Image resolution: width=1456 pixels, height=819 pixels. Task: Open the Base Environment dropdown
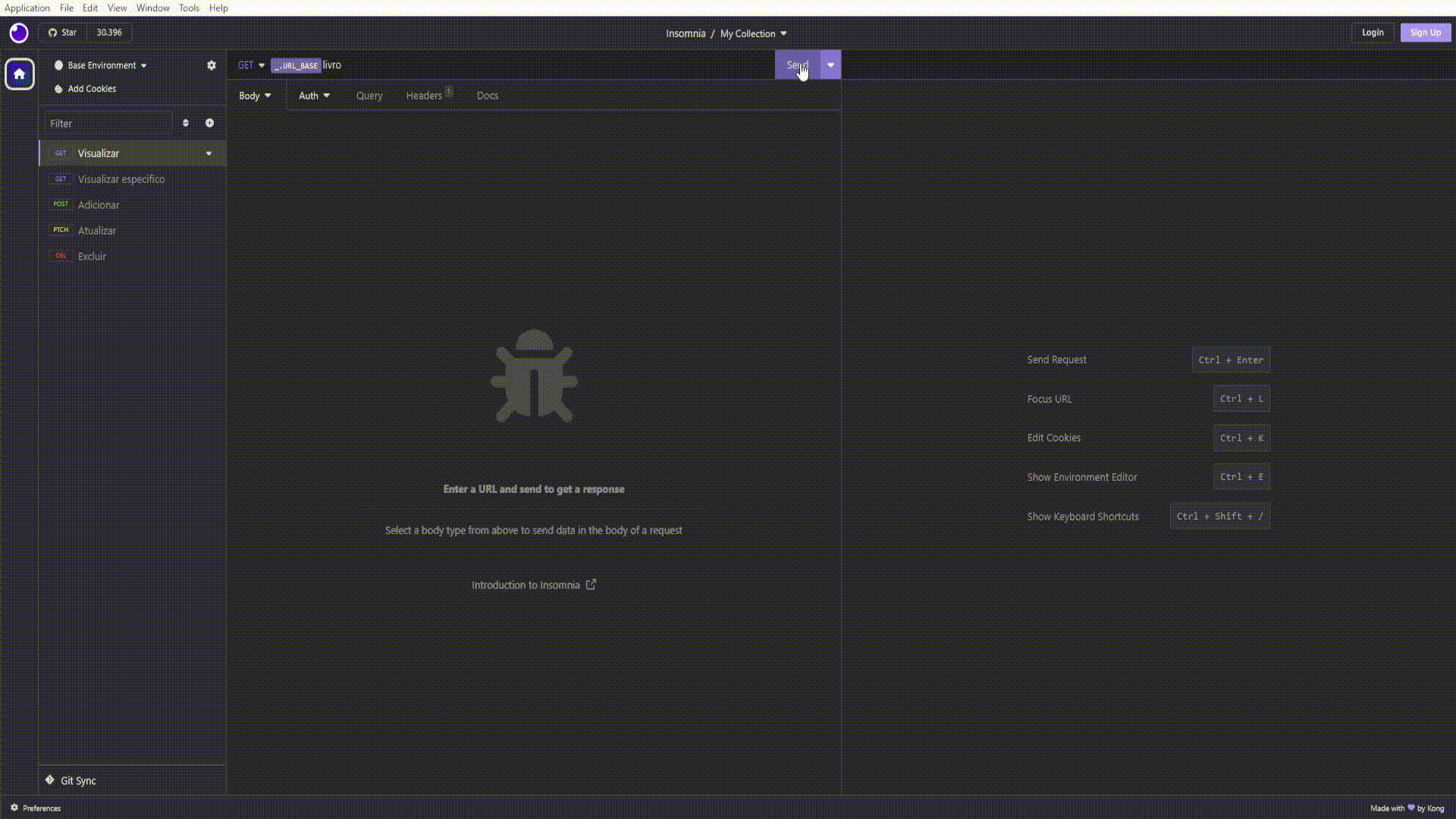pos(106,65)
